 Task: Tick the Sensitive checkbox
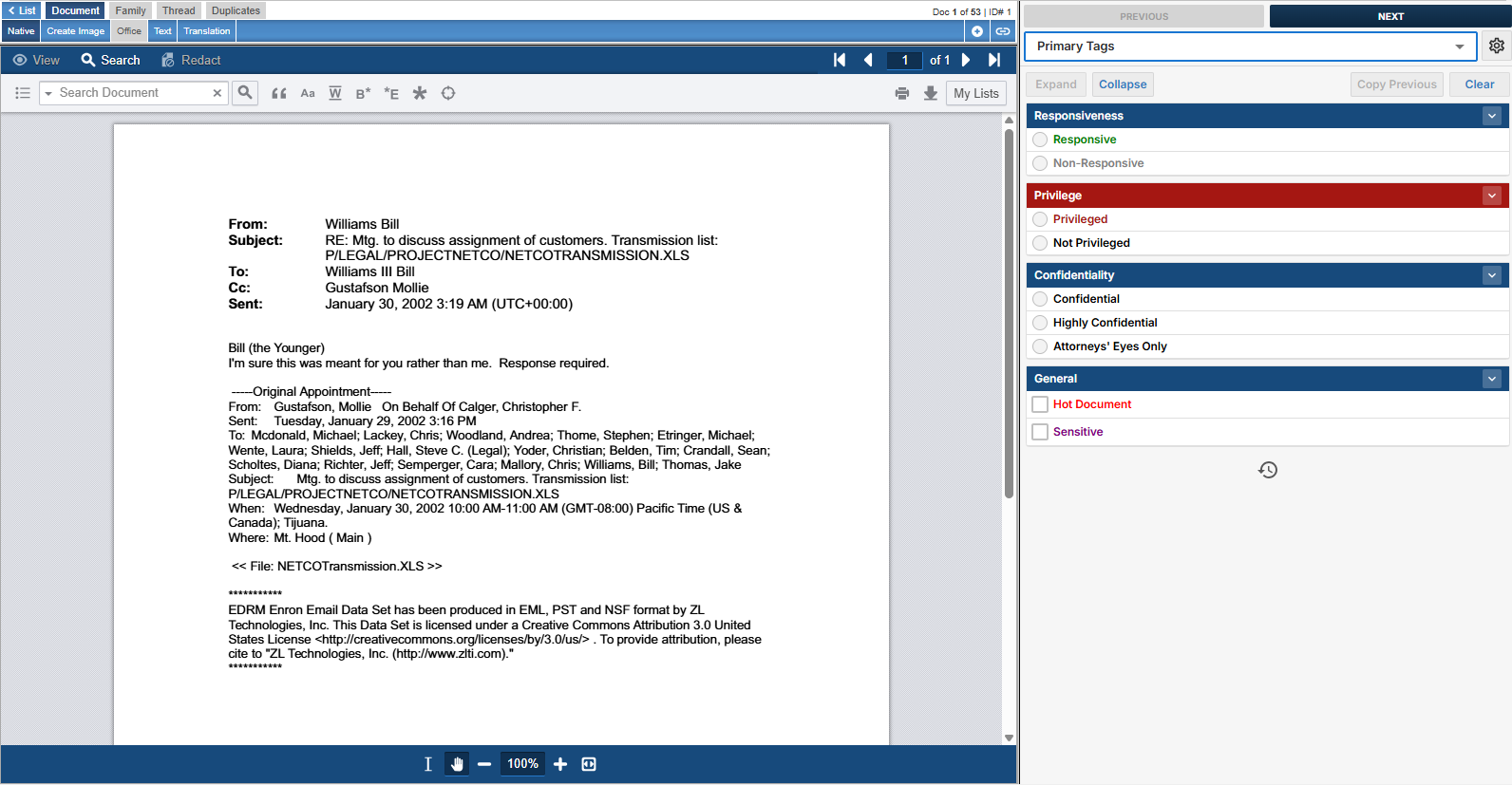click(x=1040, y=432)
